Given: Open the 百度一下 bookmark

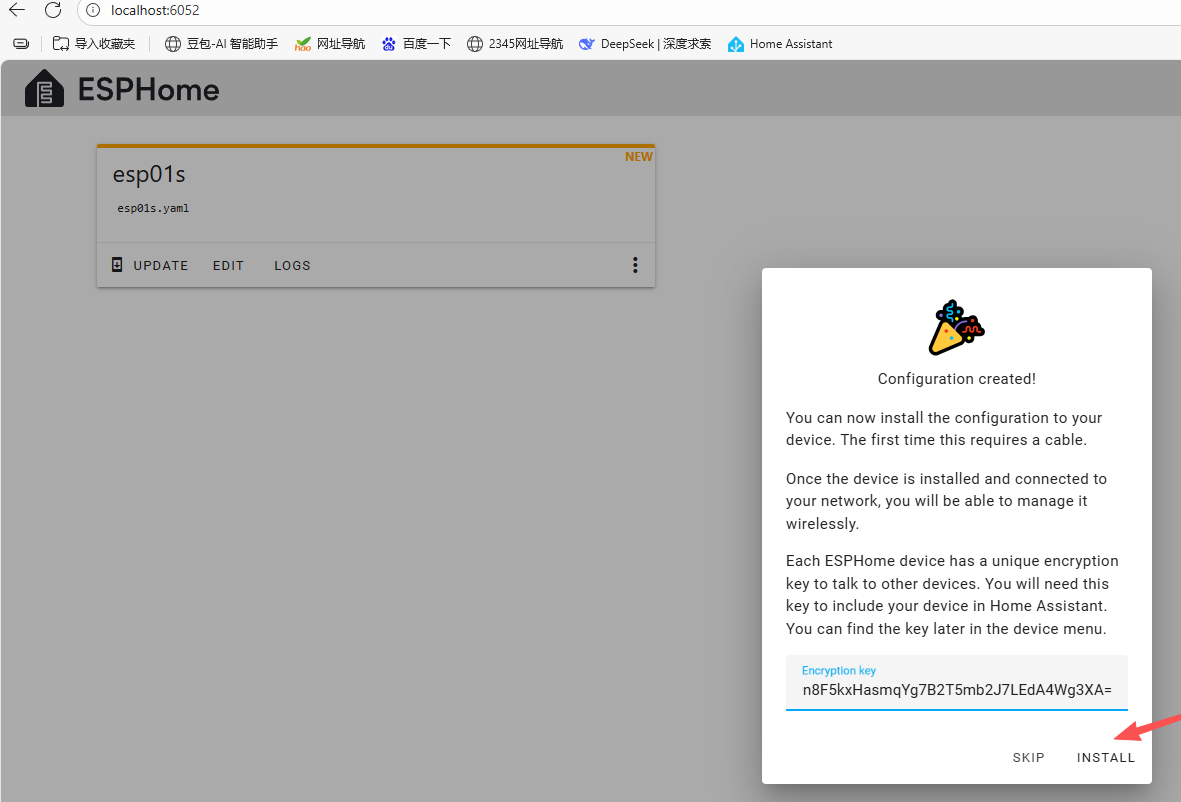Looking at the screenshot, I should click(x=417, y=44).
